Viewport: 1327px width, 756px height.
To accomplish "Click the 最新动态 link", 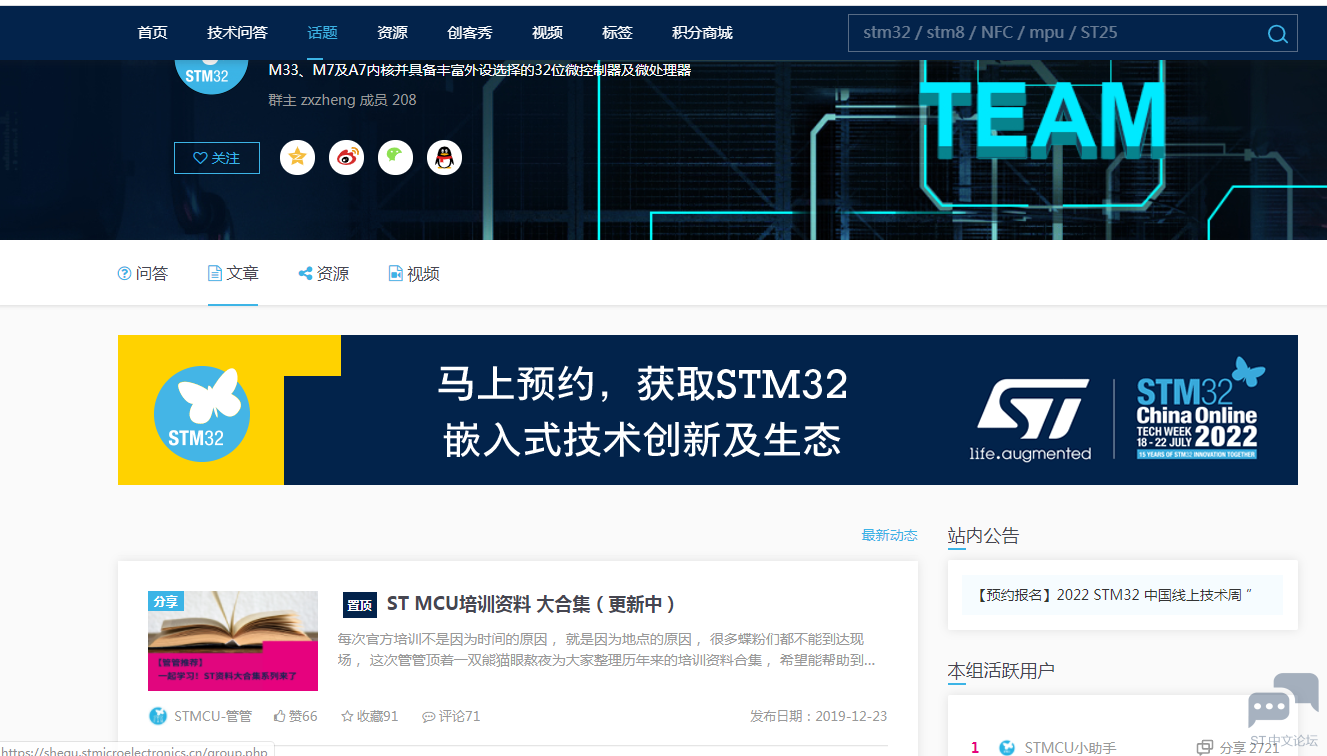I will pos(889,535).
